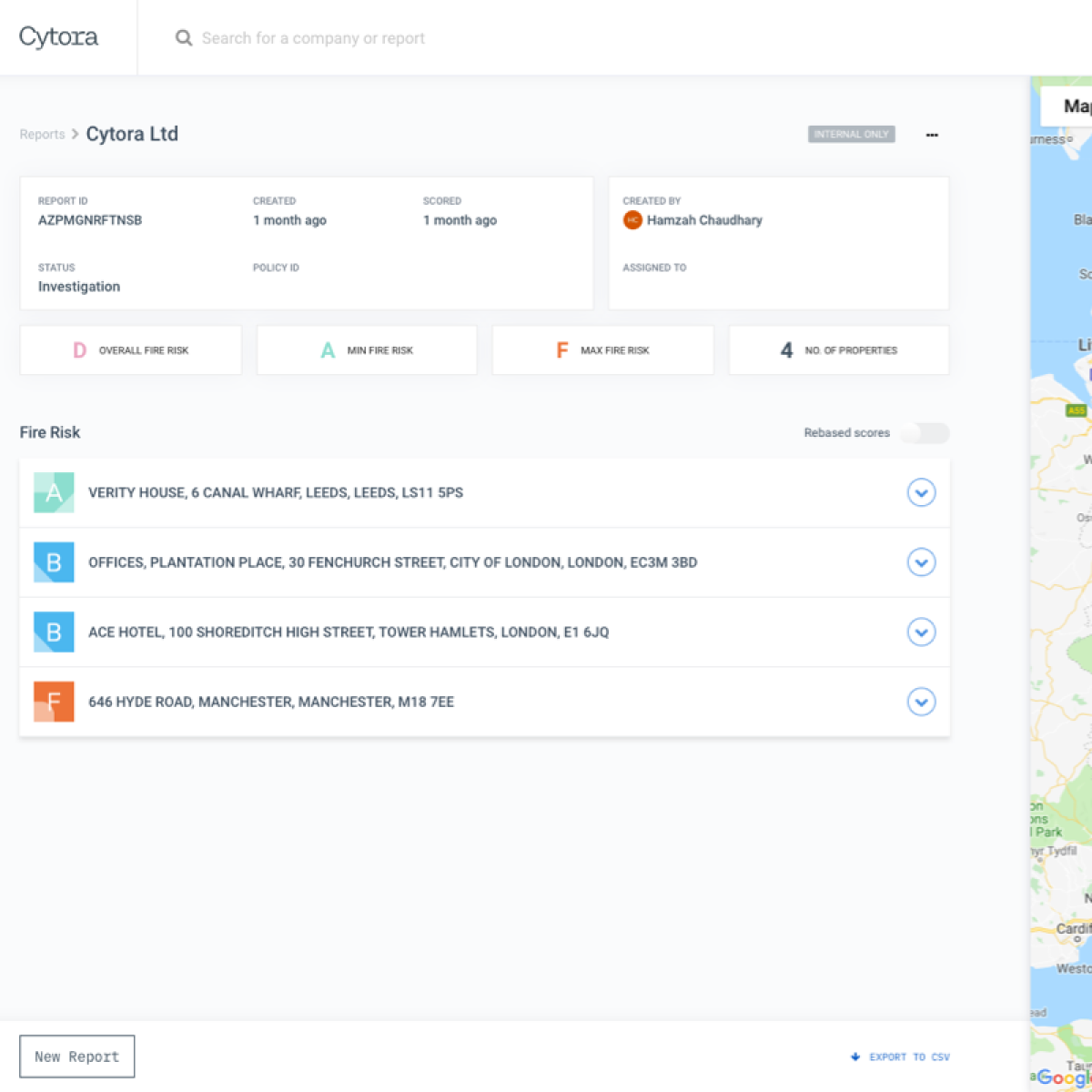Click the OVERALL FIRE RISK label

(144, 350)
